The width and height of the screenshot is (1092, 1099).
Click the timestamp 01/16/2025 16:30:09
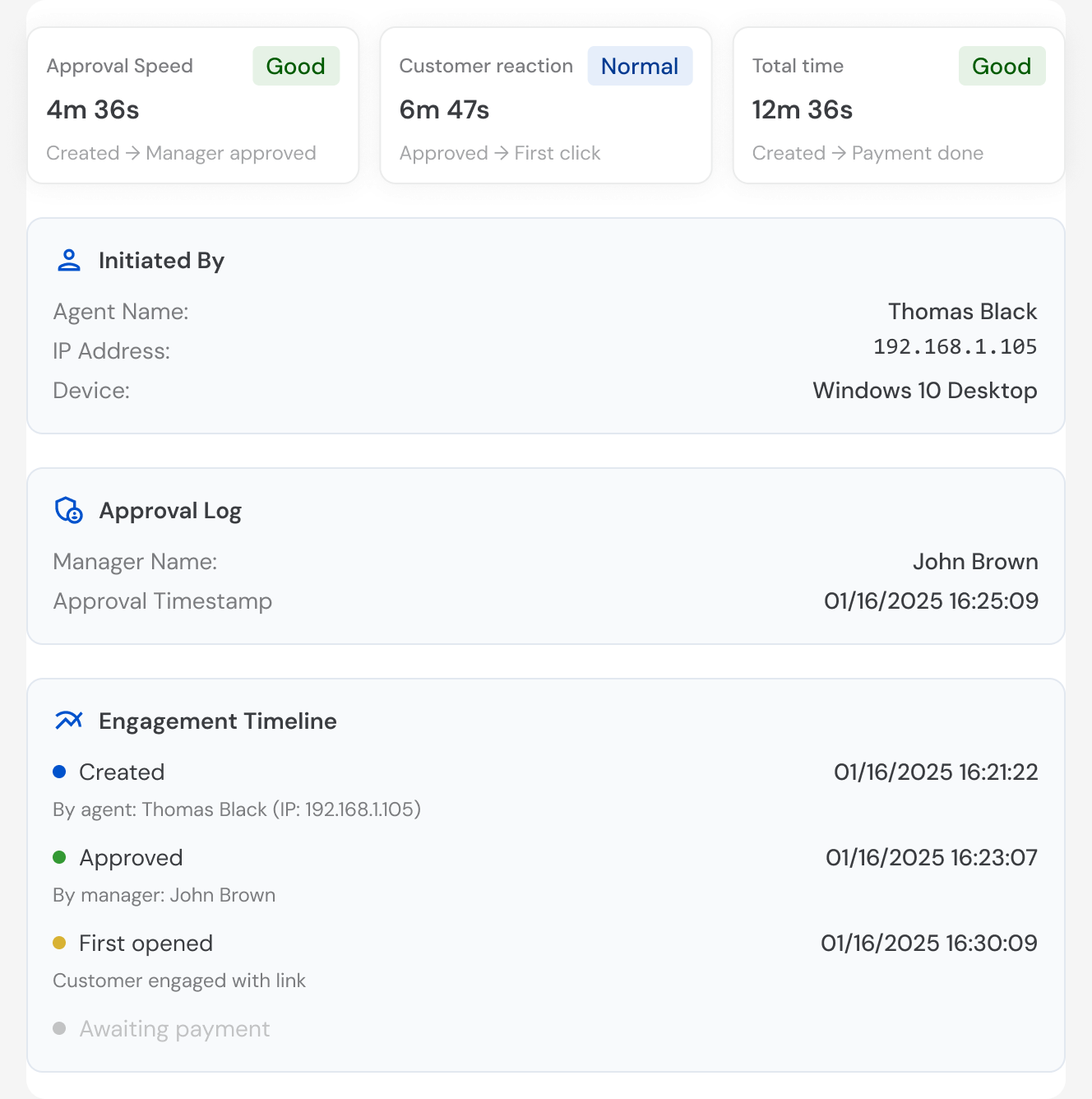[x=929, y=944]
